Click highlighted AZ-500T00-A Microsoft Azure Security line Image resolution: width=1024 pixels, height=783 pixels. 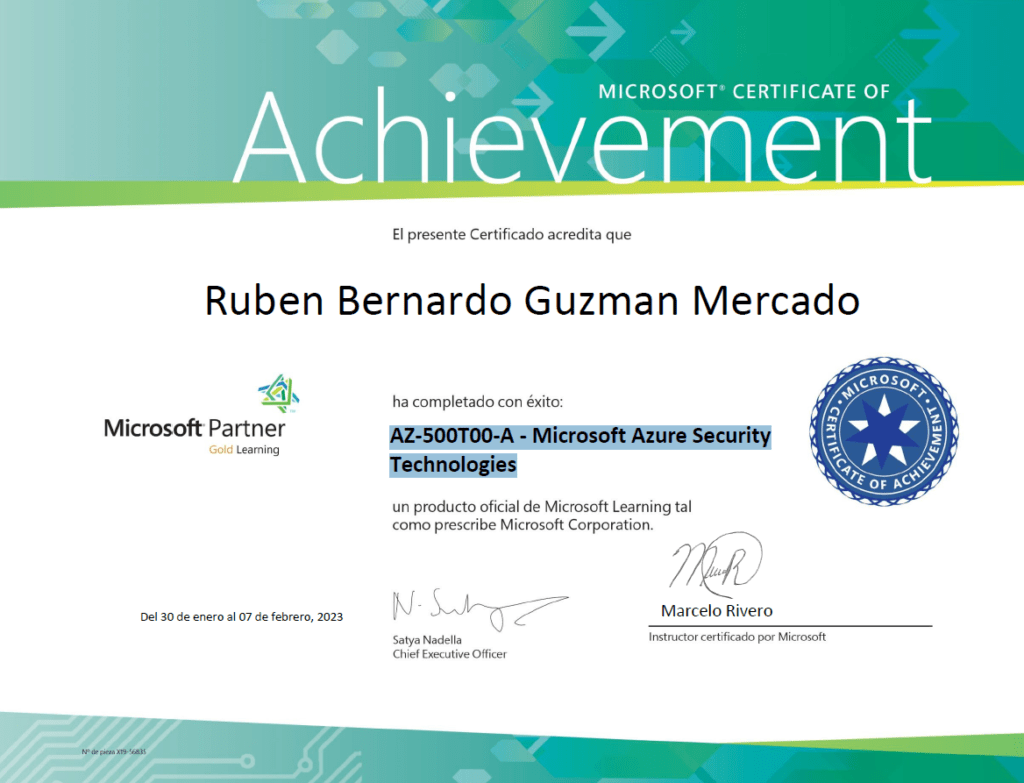tap(580, 436)
